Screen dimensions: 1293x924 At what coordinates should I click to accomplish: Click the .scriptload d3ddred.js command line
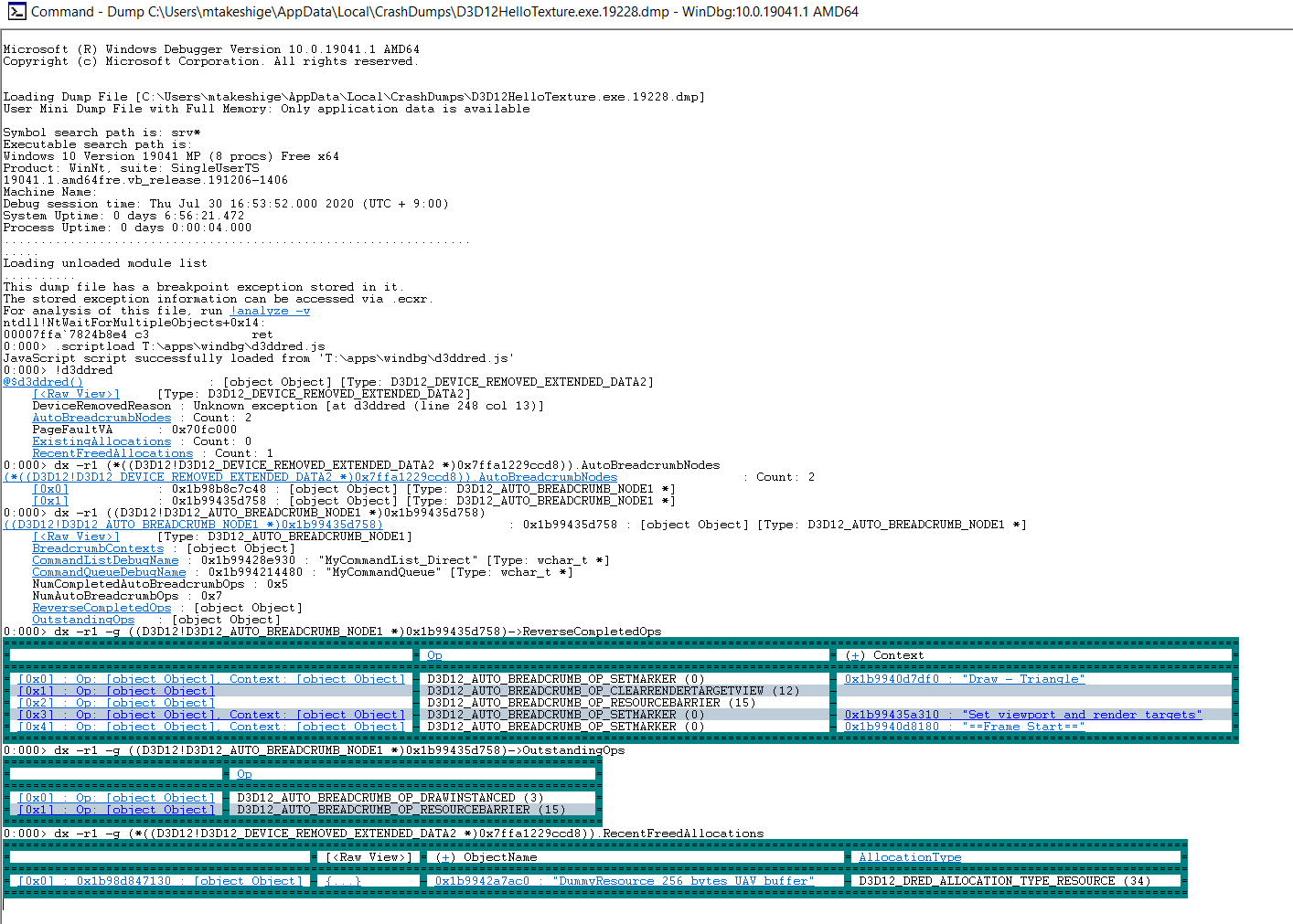[164, 346]
